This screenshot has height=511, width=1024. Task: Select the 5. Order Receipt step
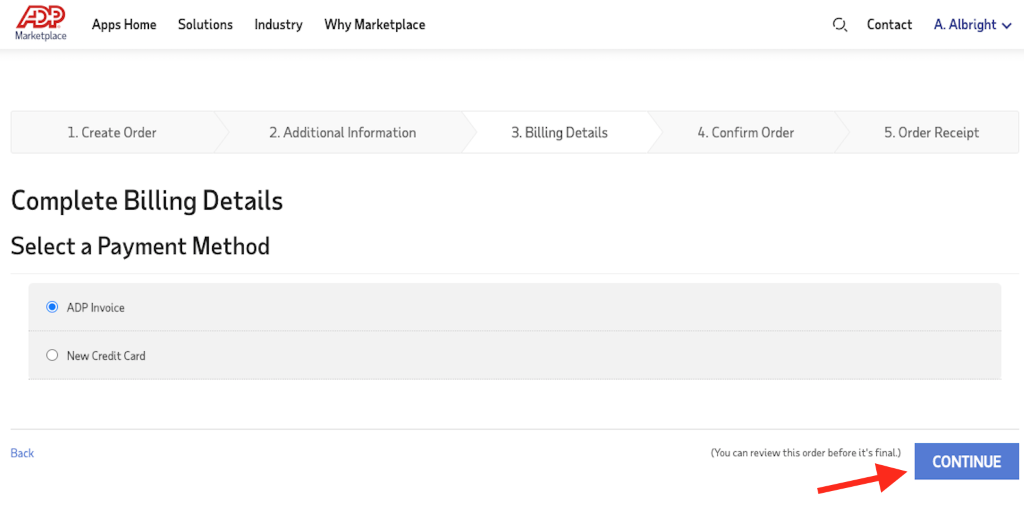[931, 133]
